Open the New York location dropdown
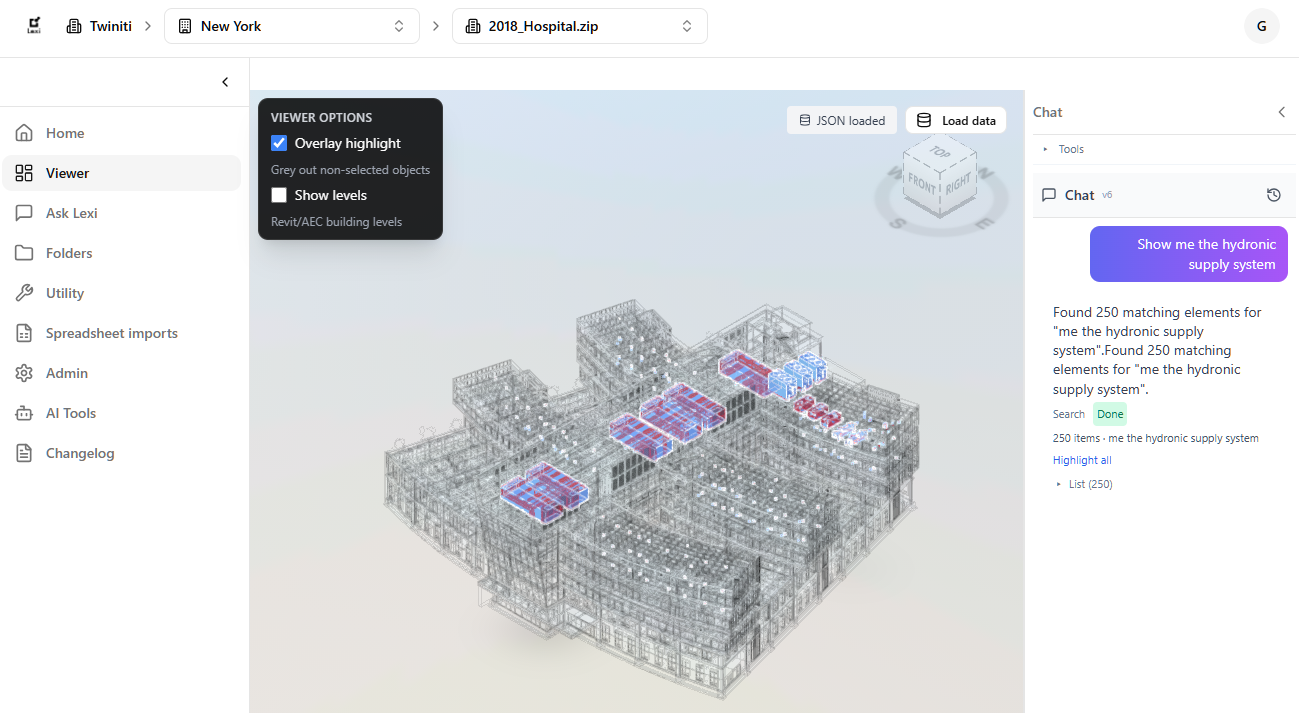Viewport: 1299px width, 713px height. 291,26
